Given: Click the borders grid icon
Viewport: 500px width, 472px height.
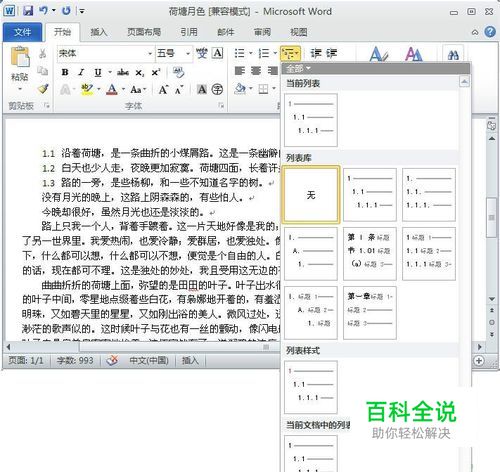Looking at the screenshot, I should point(263,89).
